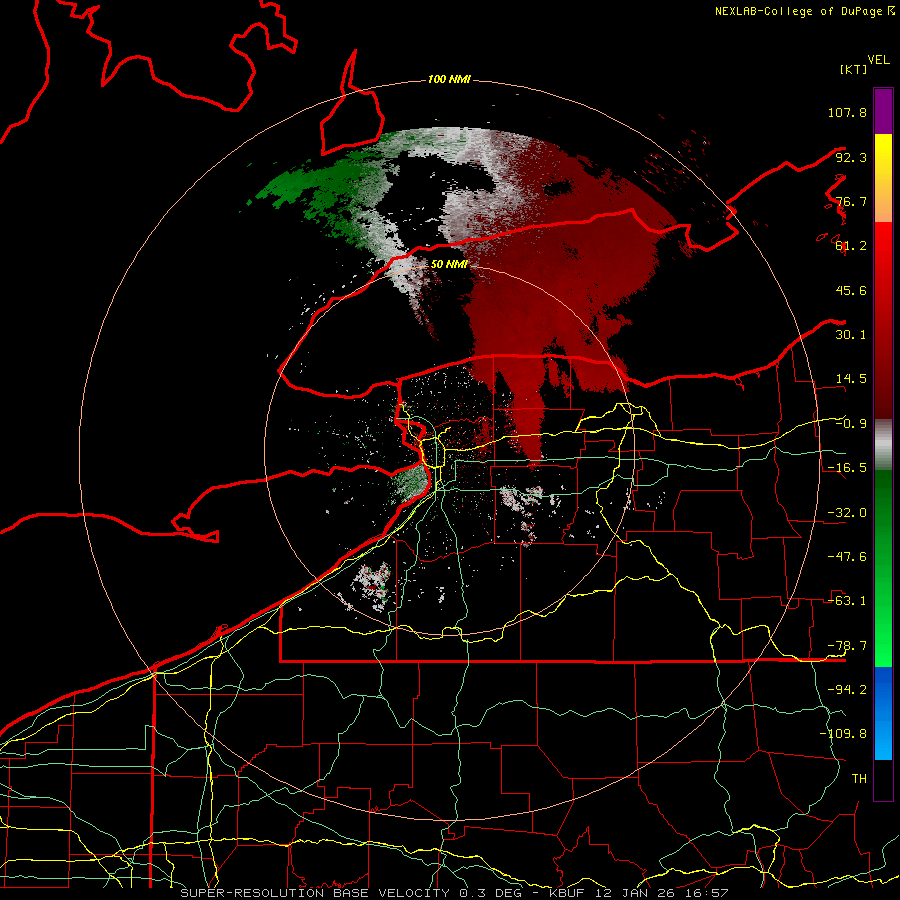Select the -47.6 scale label
Viewport: 900px width, 900px height.
pos(847,557)
